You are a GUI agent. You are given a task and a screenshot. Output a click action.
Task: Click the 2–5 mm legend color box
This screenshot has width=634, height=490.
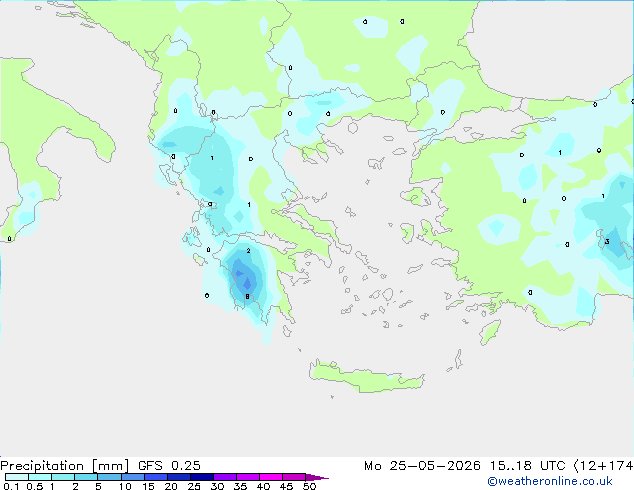click(x=86, y=477)
